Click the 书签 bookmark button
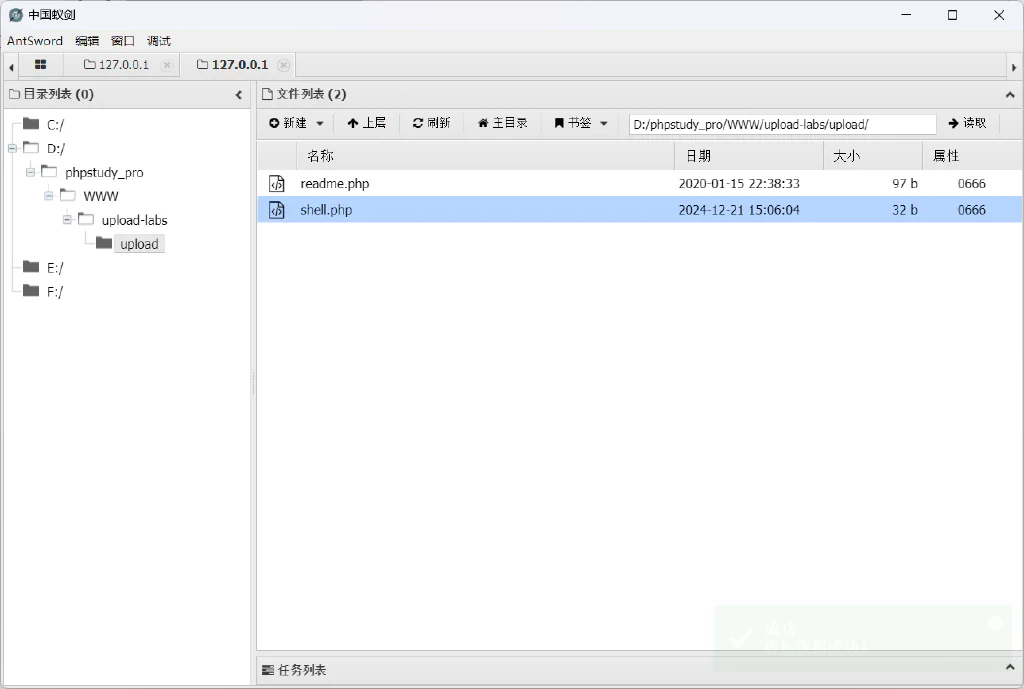 (x=573, y=123)
